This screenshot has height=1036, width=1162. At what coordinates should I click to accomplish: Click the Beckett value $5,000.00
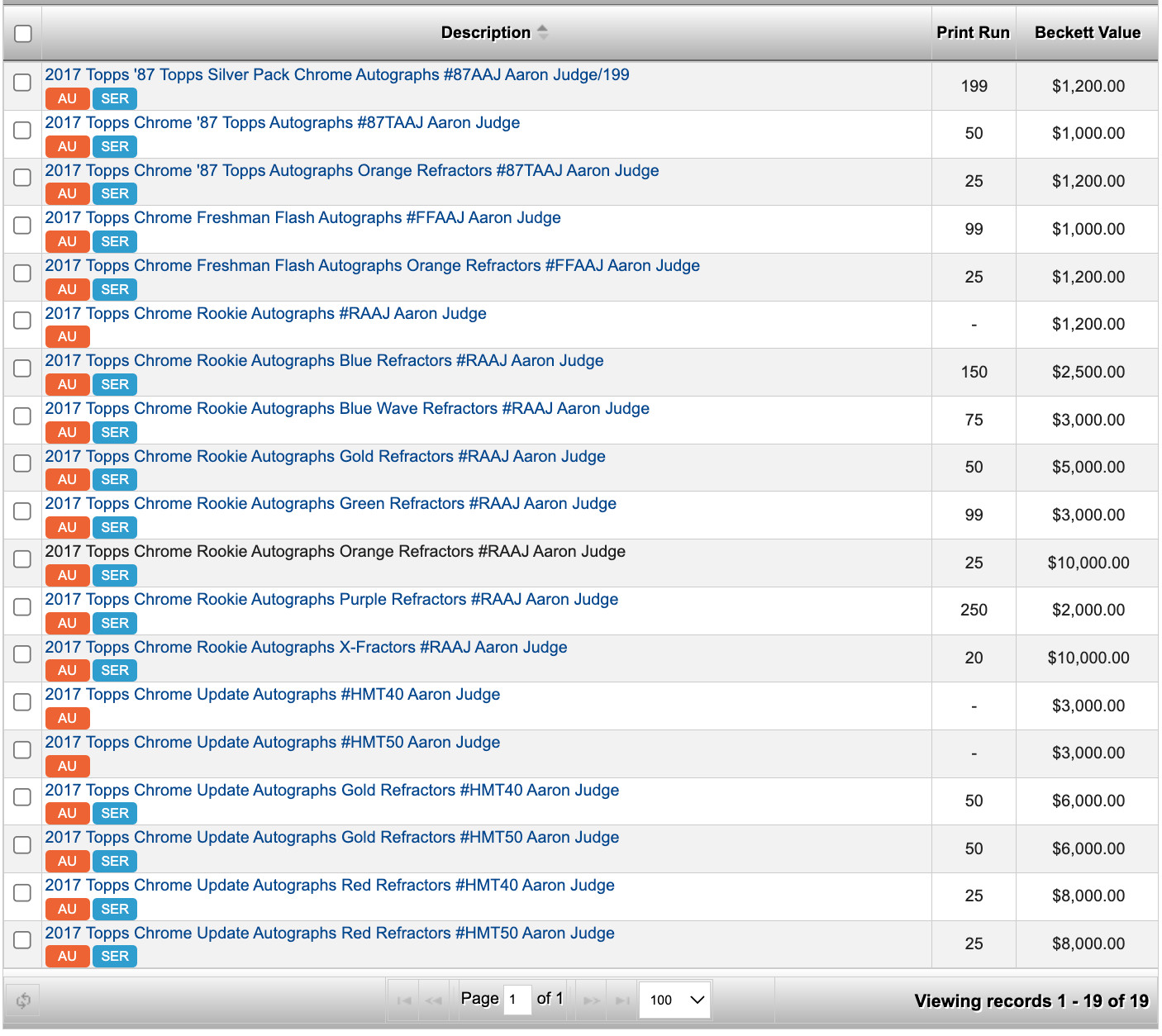point(1088,467)
